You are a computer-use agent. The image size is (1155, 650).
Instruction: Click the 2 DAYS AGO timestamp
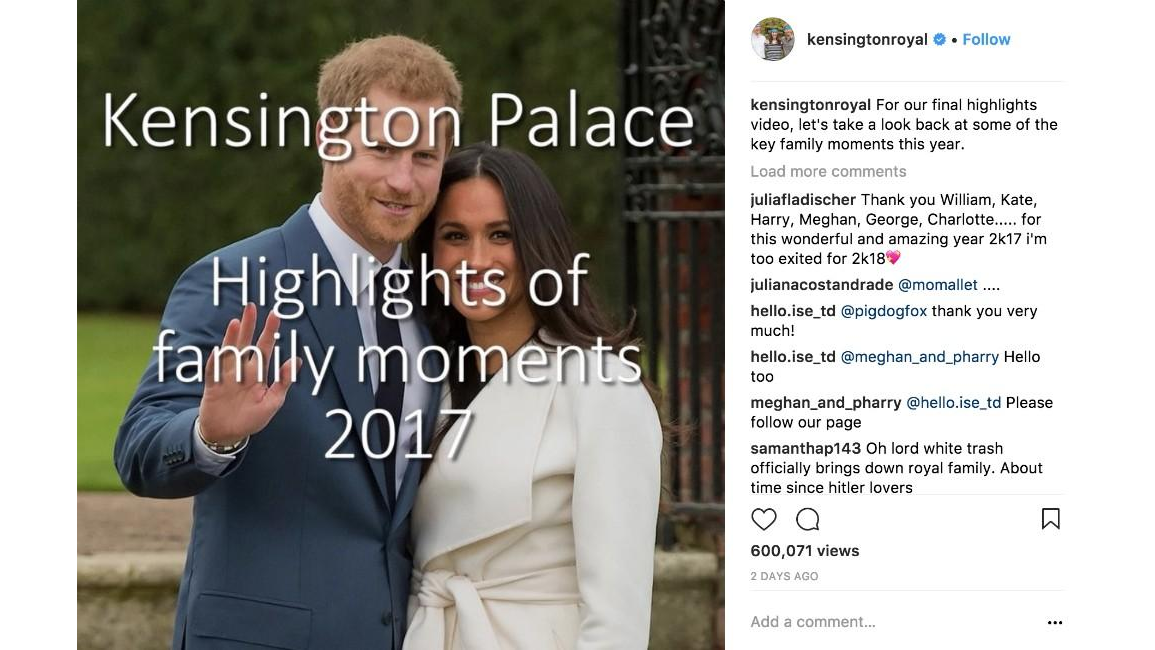pos(784,576)
